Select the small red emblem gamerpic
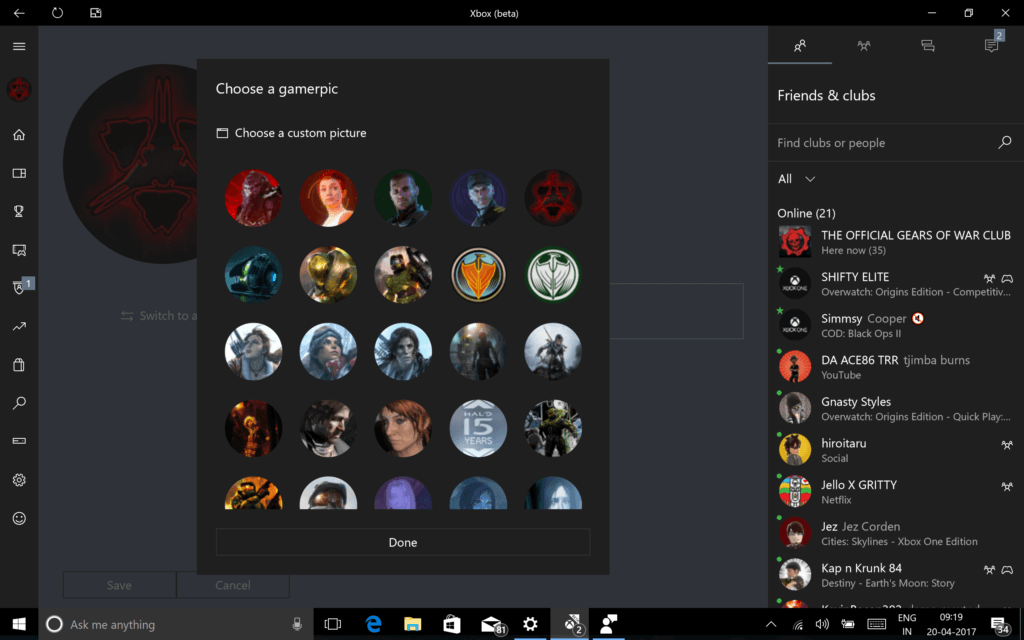1024x640 pixels. click(553, 198)
